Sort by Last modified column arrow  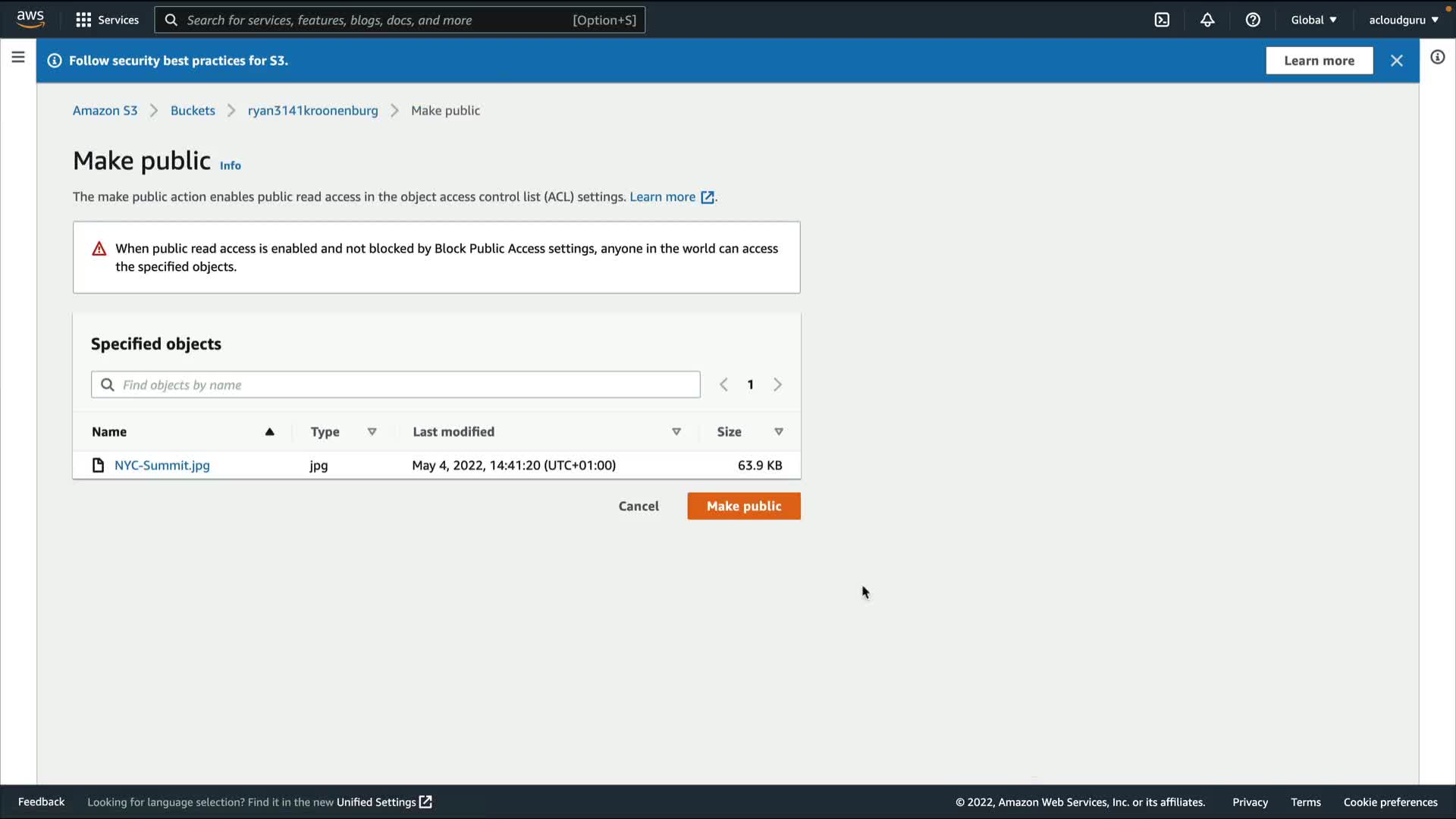tap(676, 431)
